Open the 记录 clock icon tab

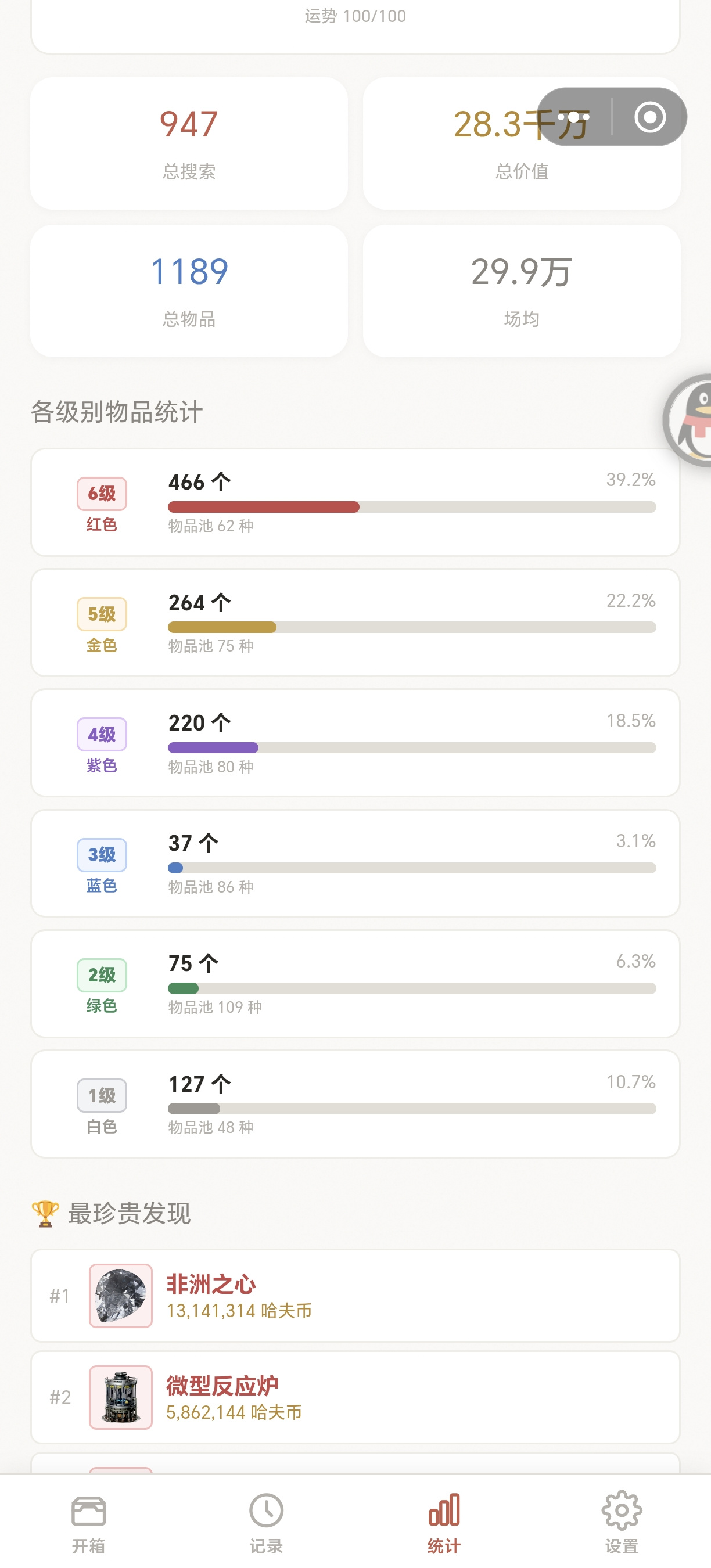coord(266,1511)
